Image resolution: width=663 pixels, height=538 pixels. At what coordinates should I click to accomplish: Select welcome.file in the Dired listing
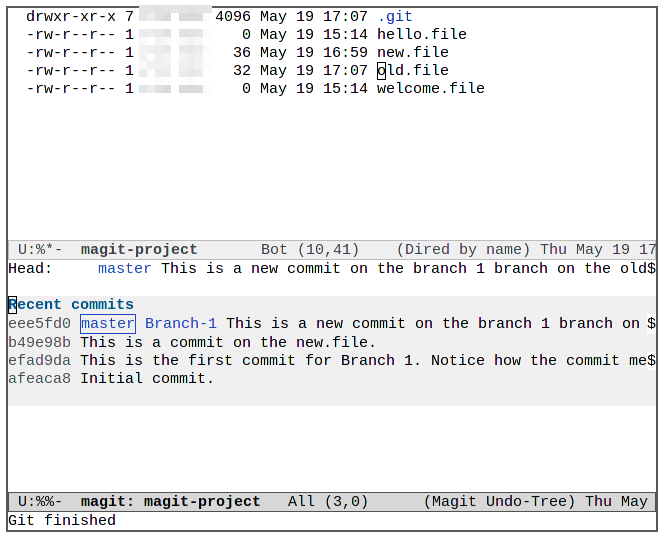430,88
